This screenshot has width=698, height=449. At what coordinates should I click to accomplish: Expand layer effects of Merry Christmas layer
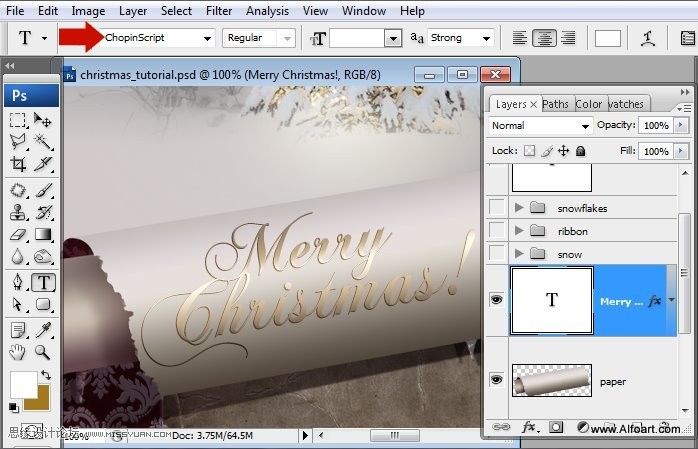[671, 300]
